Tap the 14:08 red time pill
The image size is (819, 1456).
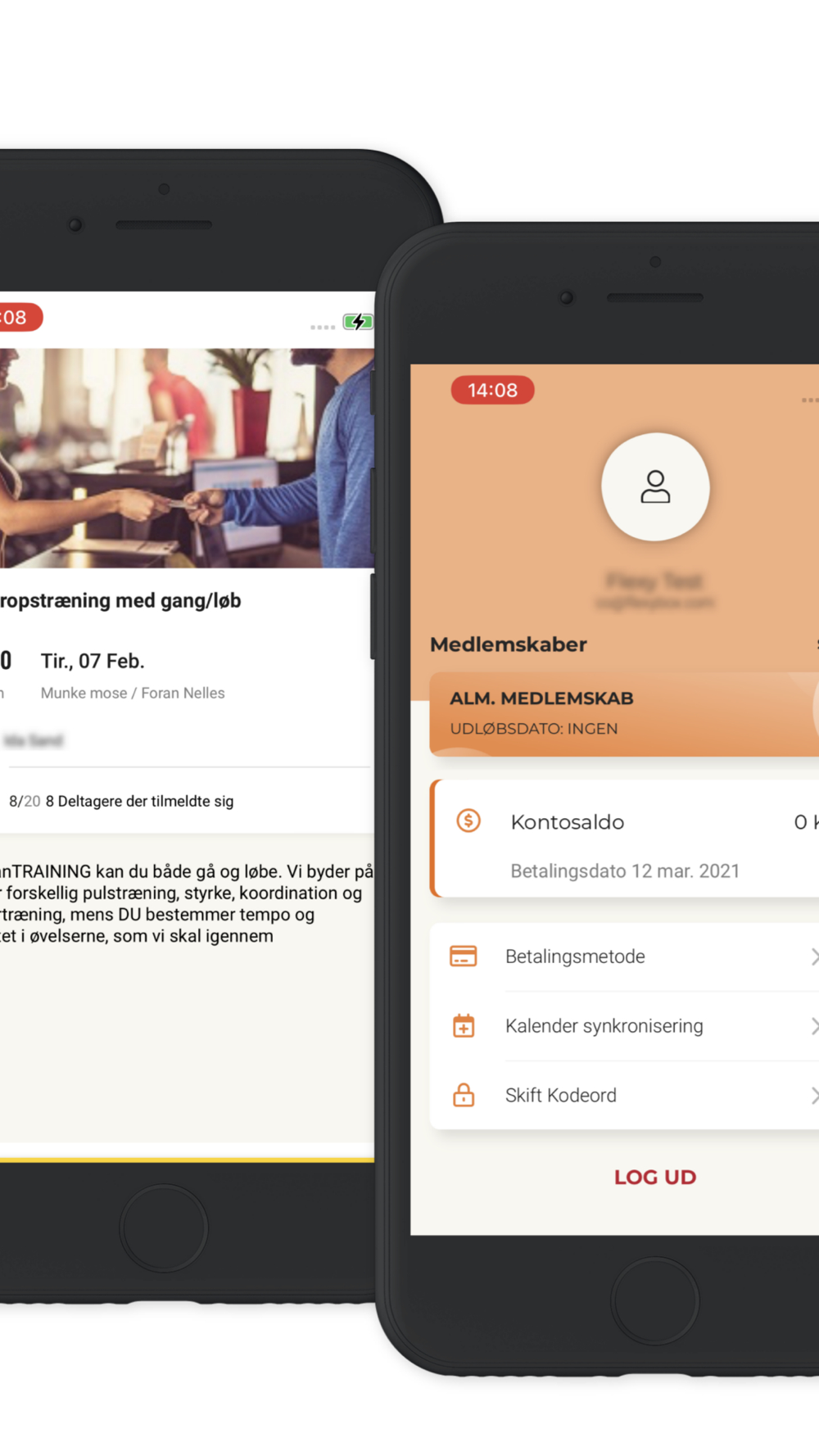492,390
